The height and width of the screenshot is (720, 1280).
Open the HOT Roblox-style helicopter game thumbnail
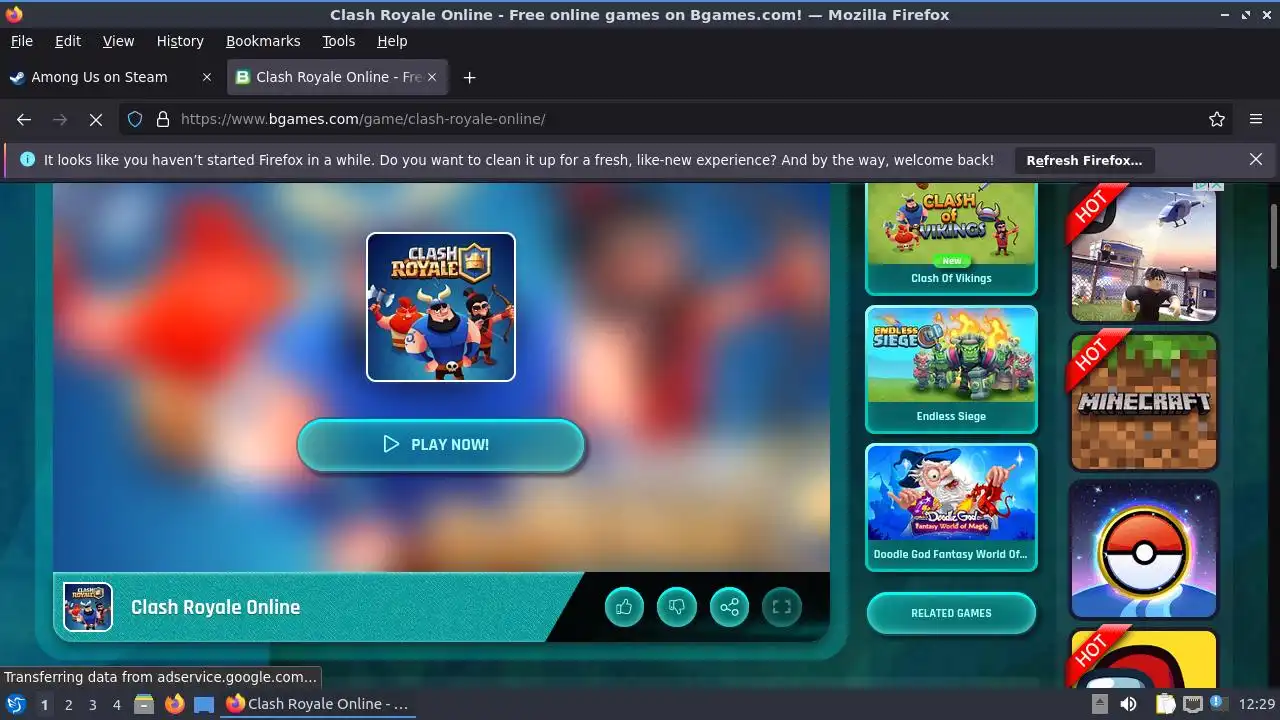(x=1144, y=253)
